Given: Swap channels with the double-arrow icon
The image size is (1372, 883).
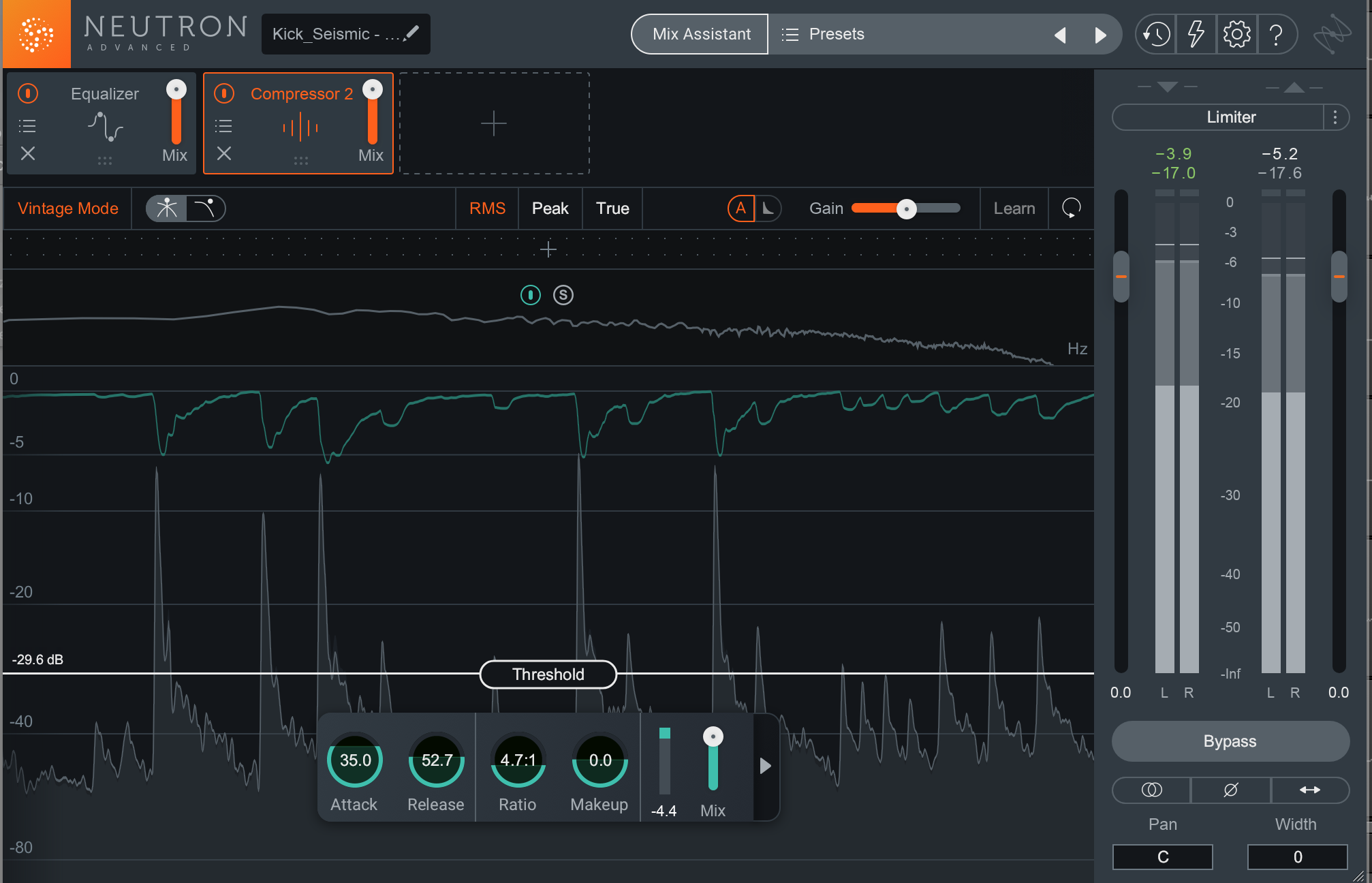Looking at the screenshot, I should (x=1310, y=790).
